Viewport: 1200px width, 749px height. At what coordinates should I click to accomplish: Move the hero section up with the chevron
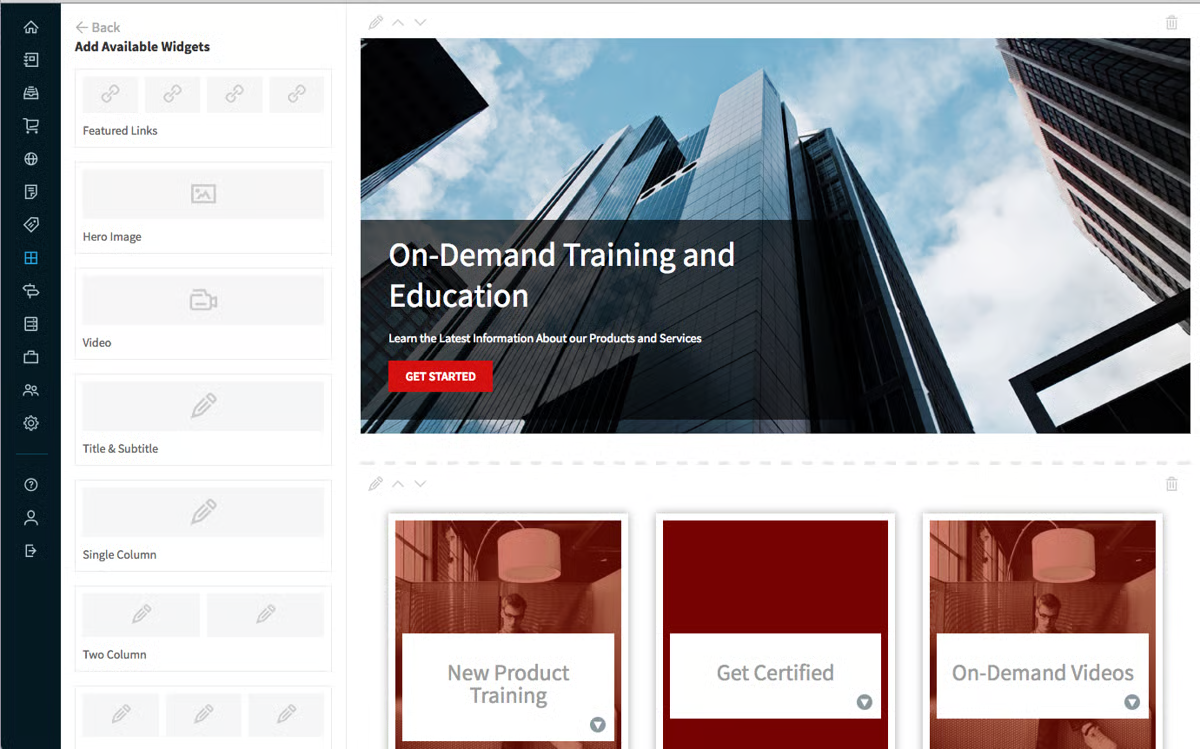(x=397, y=21)
